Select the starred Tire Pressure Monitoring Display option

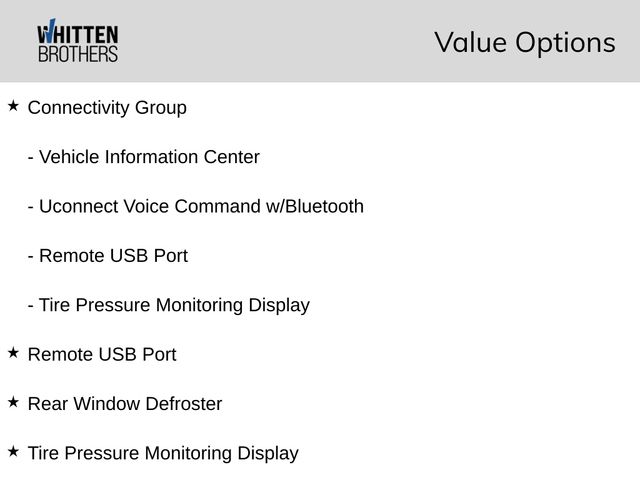[163, 453]
